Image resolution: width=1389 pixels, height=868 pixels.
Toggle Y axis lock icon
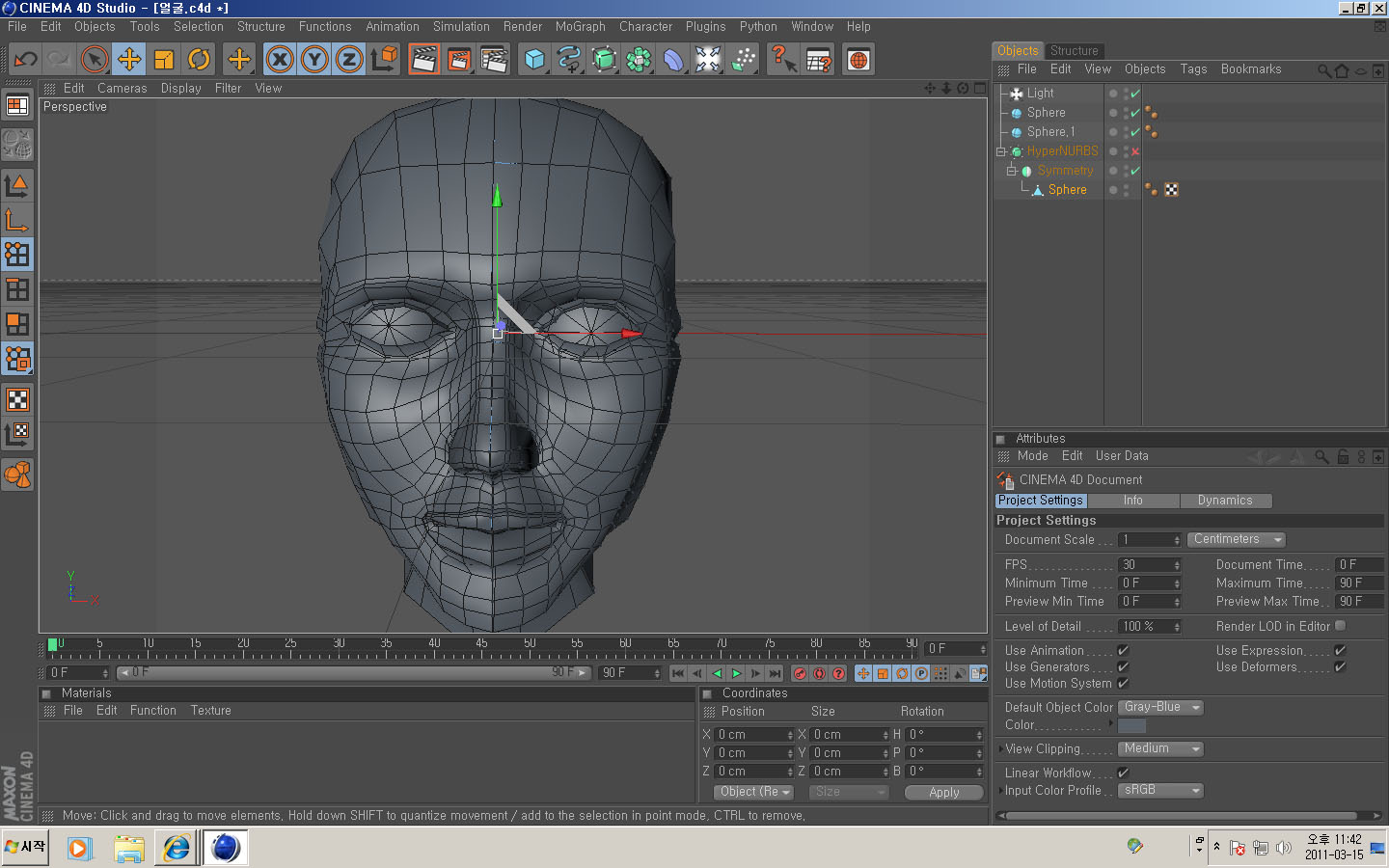pyautogui.click(x=314, y=60)
